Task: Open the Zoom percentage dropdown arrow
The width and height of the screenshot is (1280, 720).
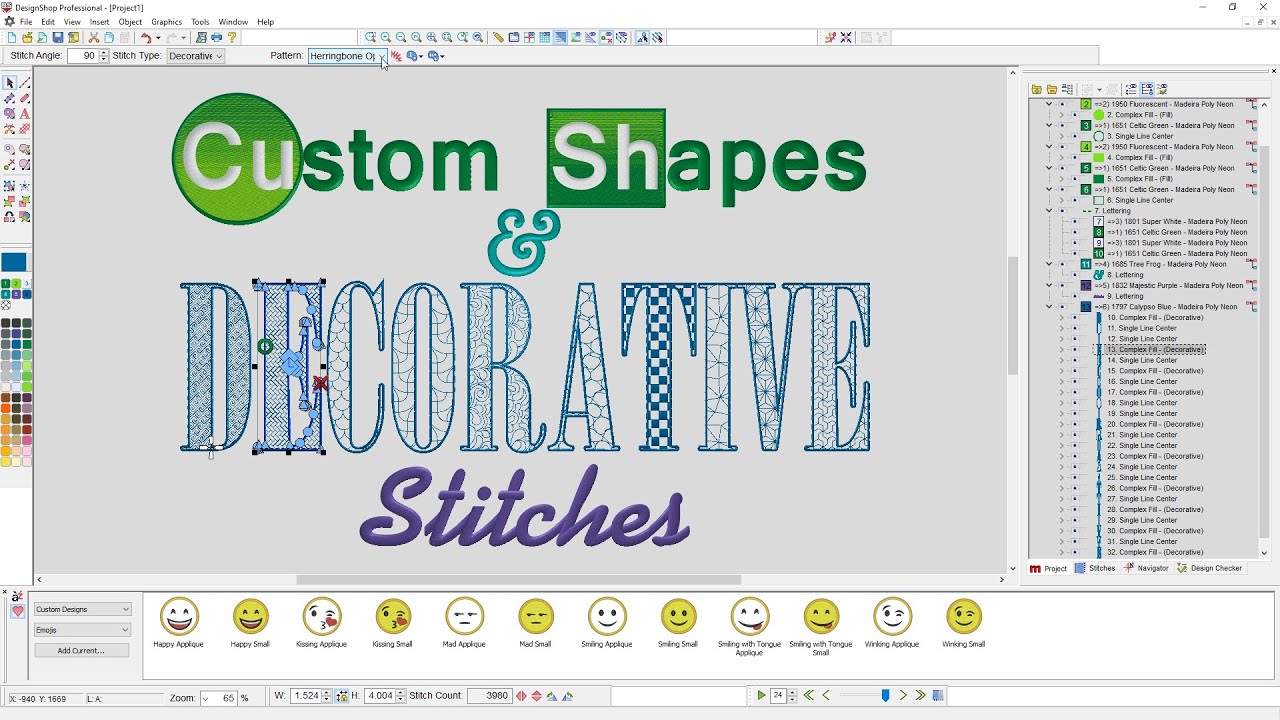Action: pyautogui.click(x=206, y=697)
